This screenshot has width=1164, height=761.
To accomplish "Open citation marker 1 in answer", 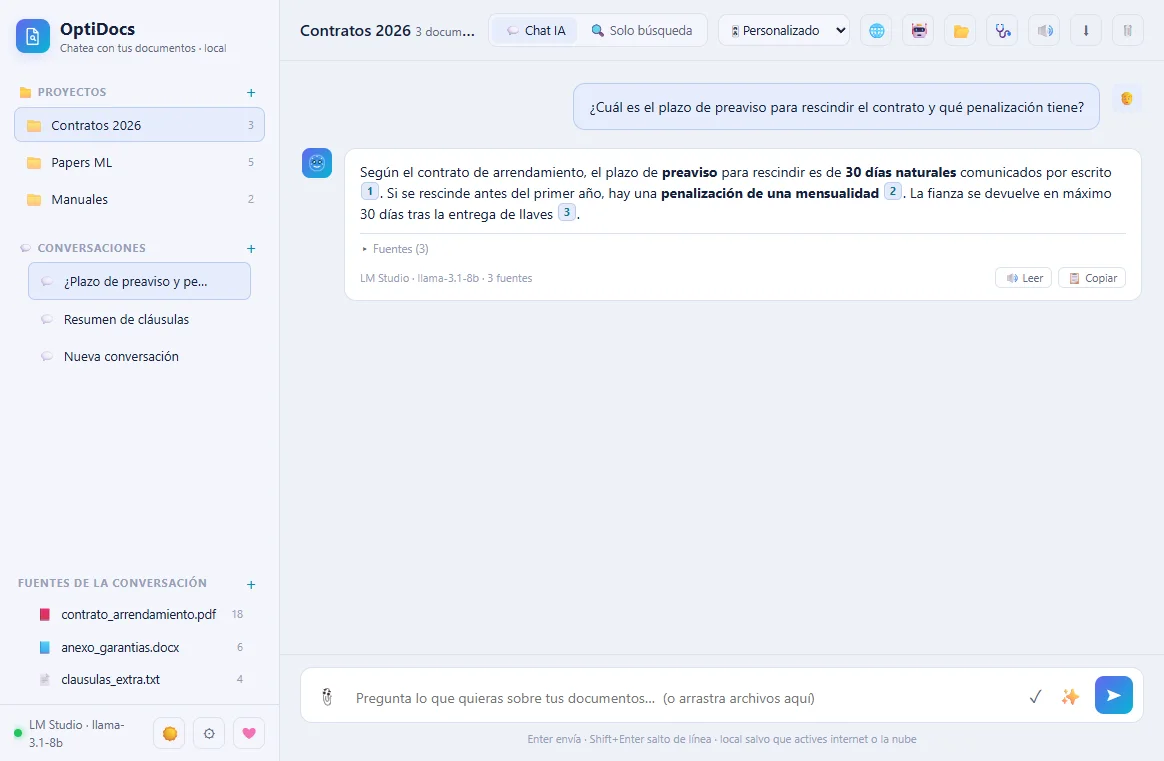I will [x=370, y=192].
